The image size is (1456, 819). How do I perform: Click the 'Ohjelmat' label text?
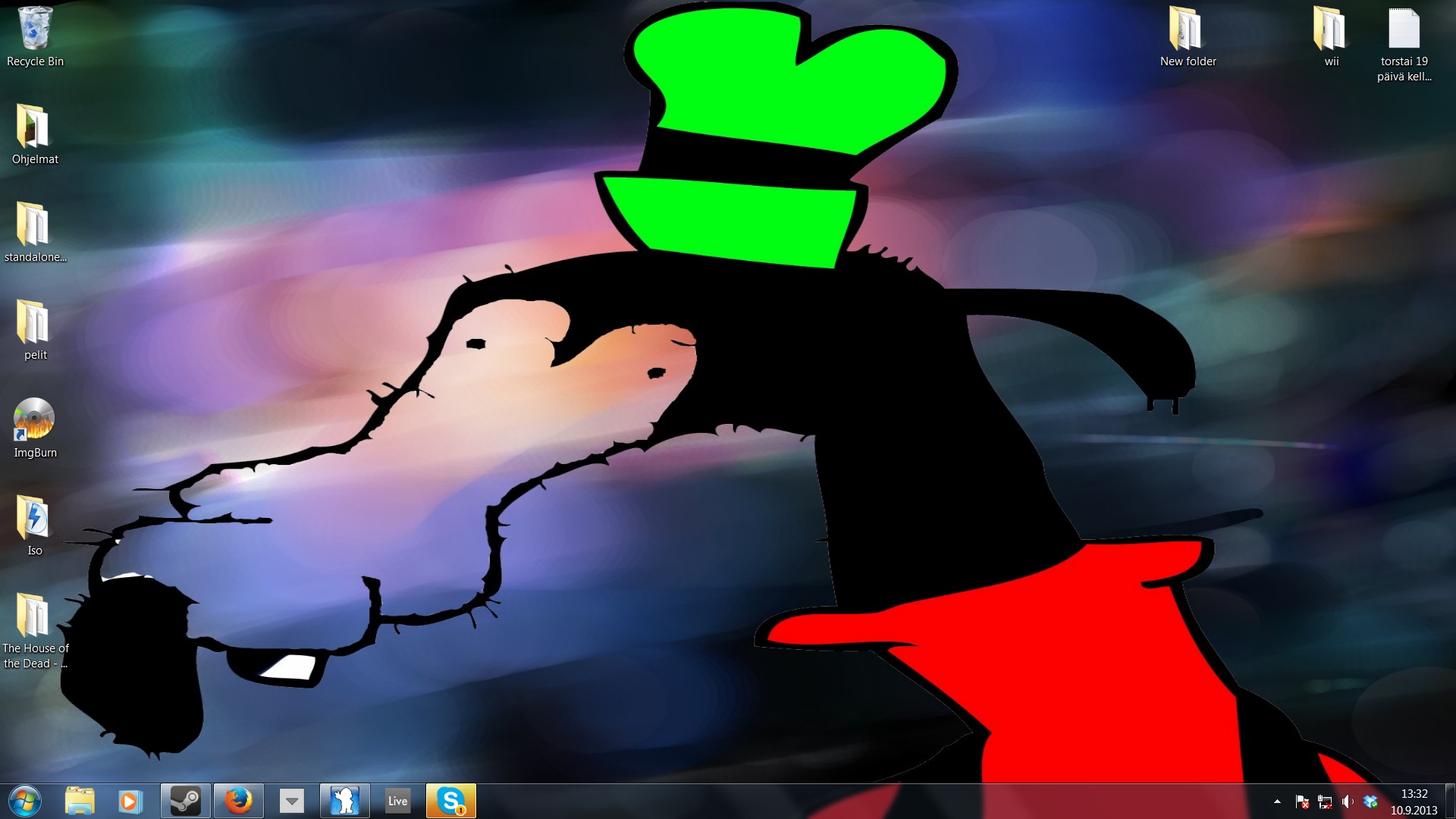pos(35,159)
